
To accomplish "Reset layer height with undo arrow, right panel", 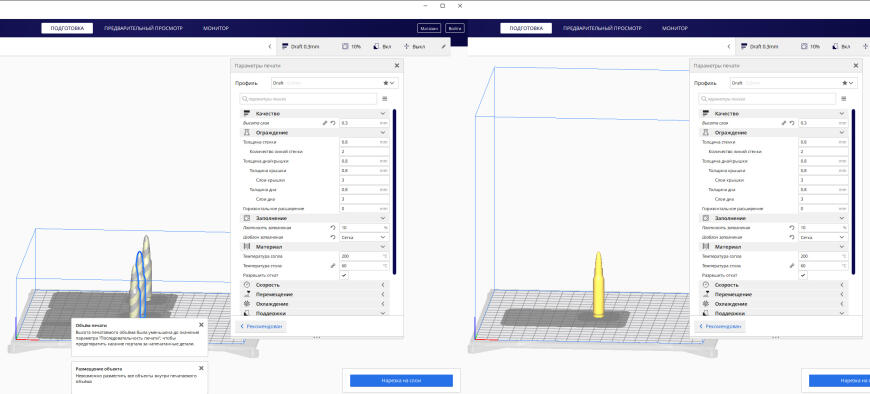I will tap(792, 123).
